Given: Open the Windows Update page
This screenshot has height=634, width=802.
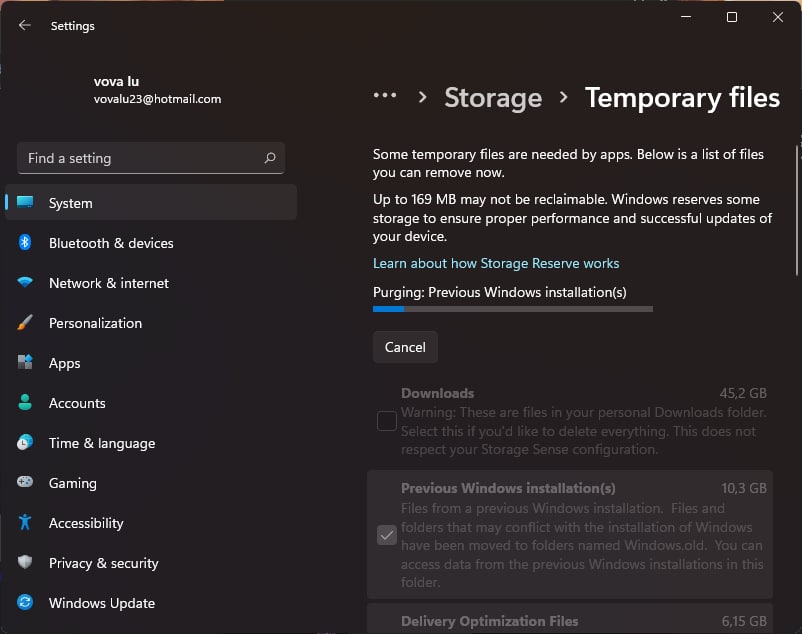Looking at the screenshot, I should [151, 603].
